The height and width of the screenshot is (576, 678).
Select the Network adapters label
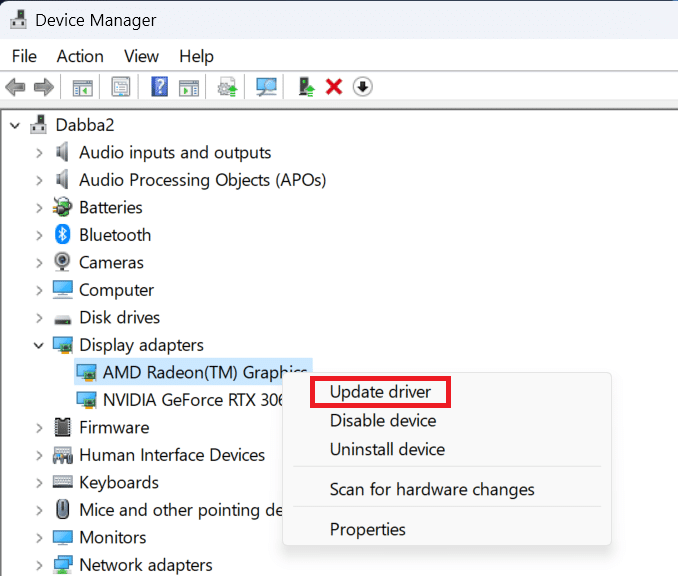[146, 565]
